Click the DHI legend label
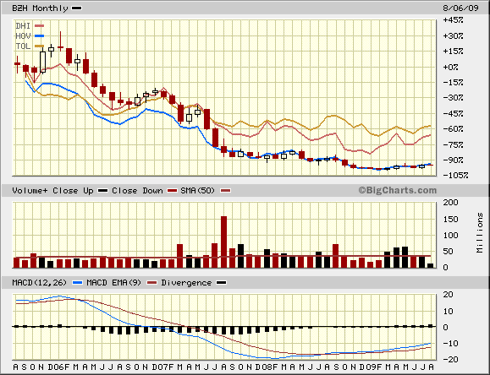The height and width of the screenshot is (375, 490). coord(23,26)
